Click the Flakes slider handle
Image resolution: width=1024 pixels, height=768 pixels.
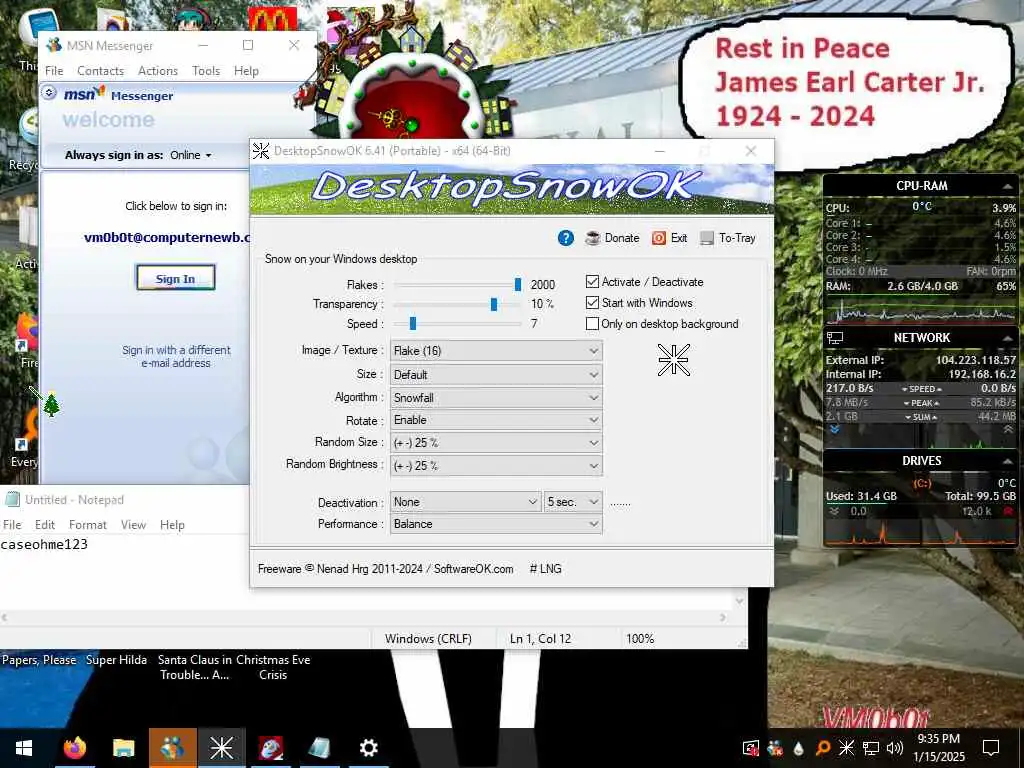(518, 284)
